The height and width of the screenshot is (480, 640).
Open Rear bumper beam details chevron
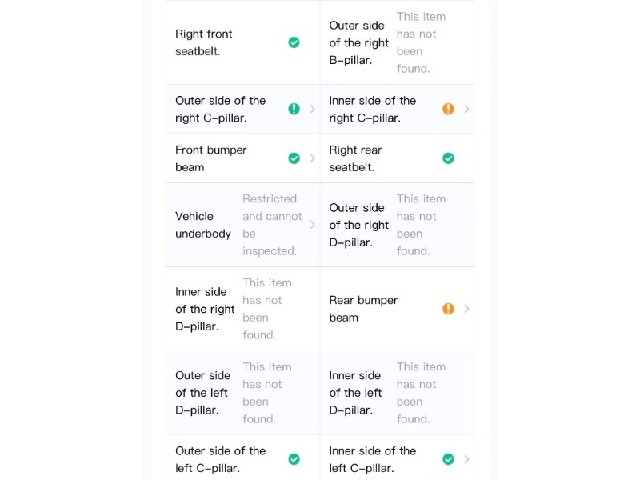pyautogui.click(x=467, y=309)
